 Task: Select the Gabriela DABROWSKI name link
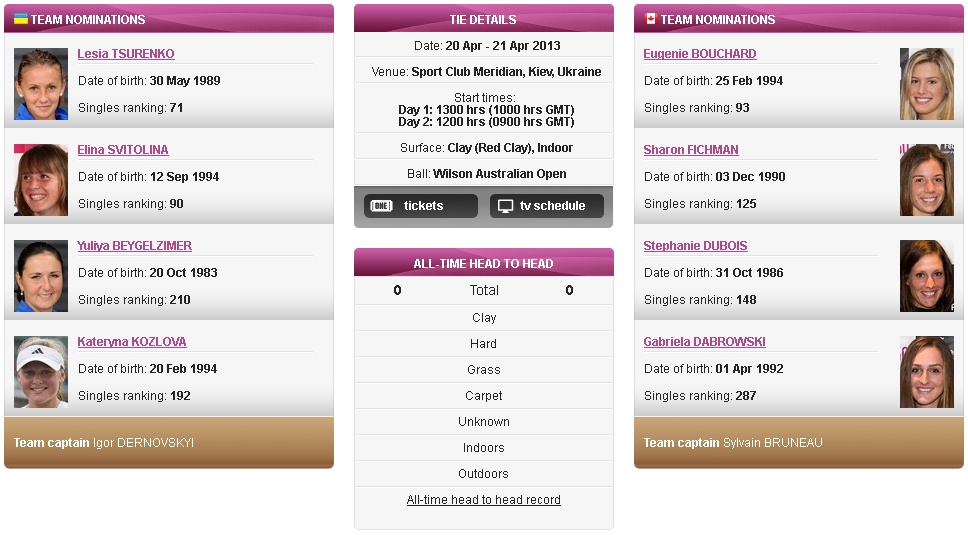704,342
